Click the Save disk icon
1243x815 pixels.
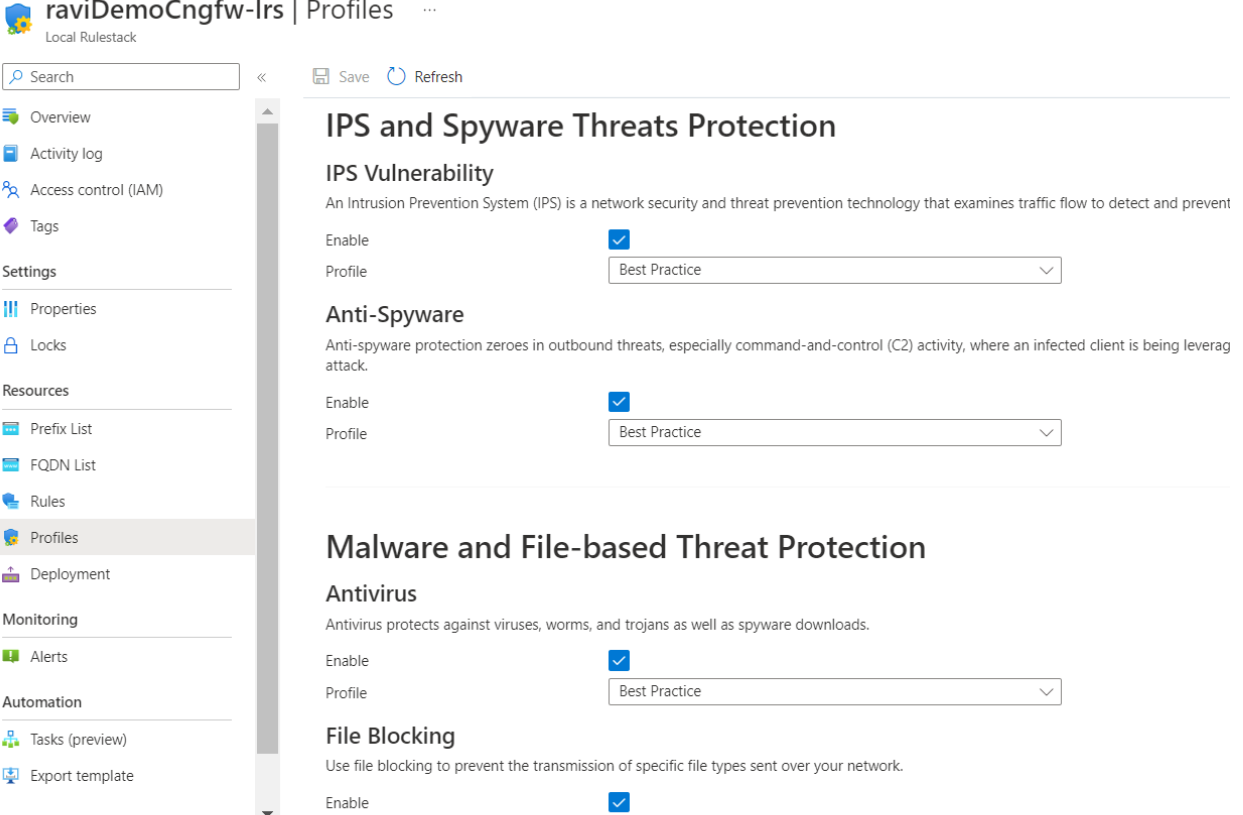click(321, 77)
